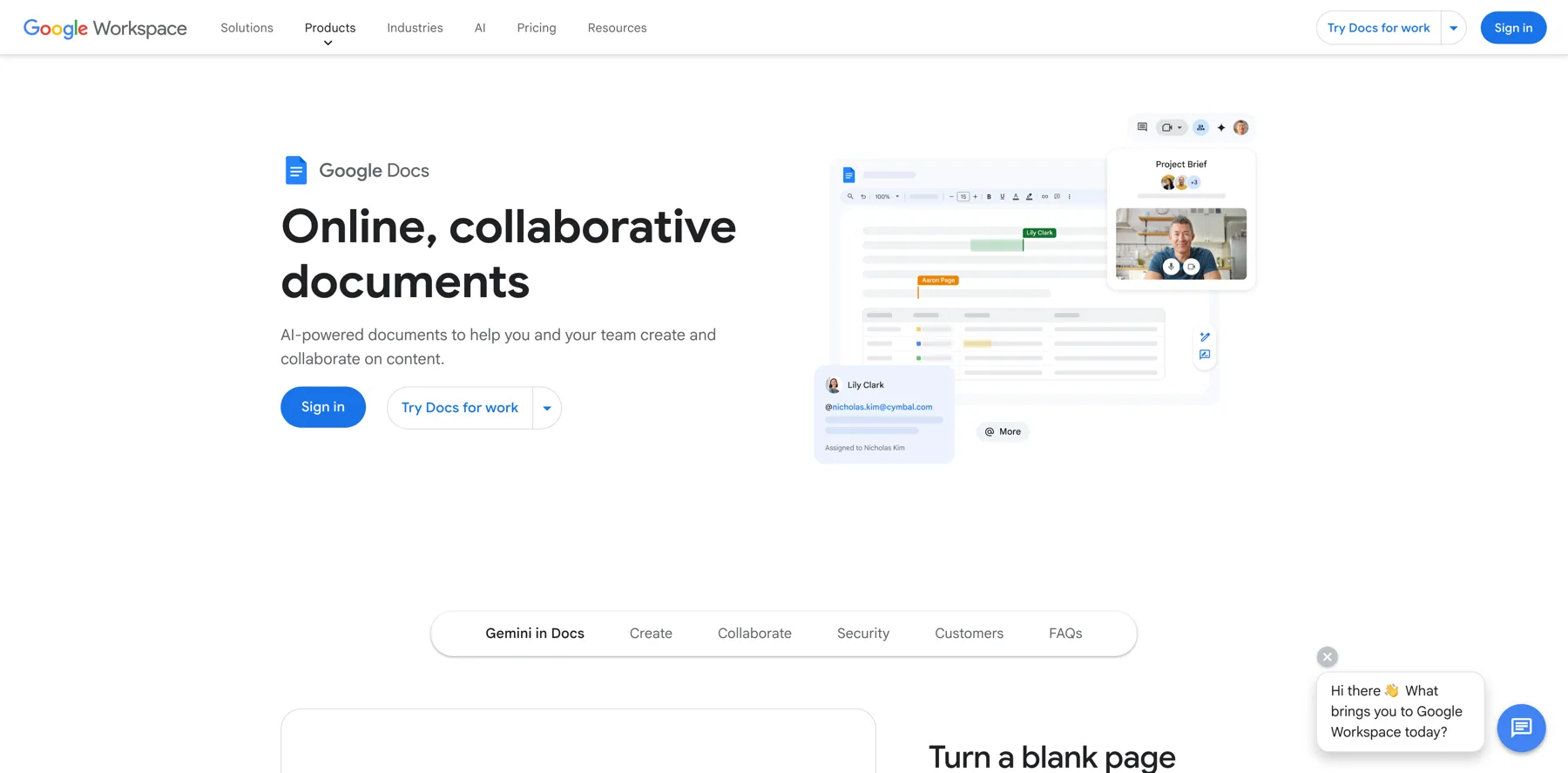Open the Security tab
This screenshot has height=773, width=1568.
[x=863, y=634]
